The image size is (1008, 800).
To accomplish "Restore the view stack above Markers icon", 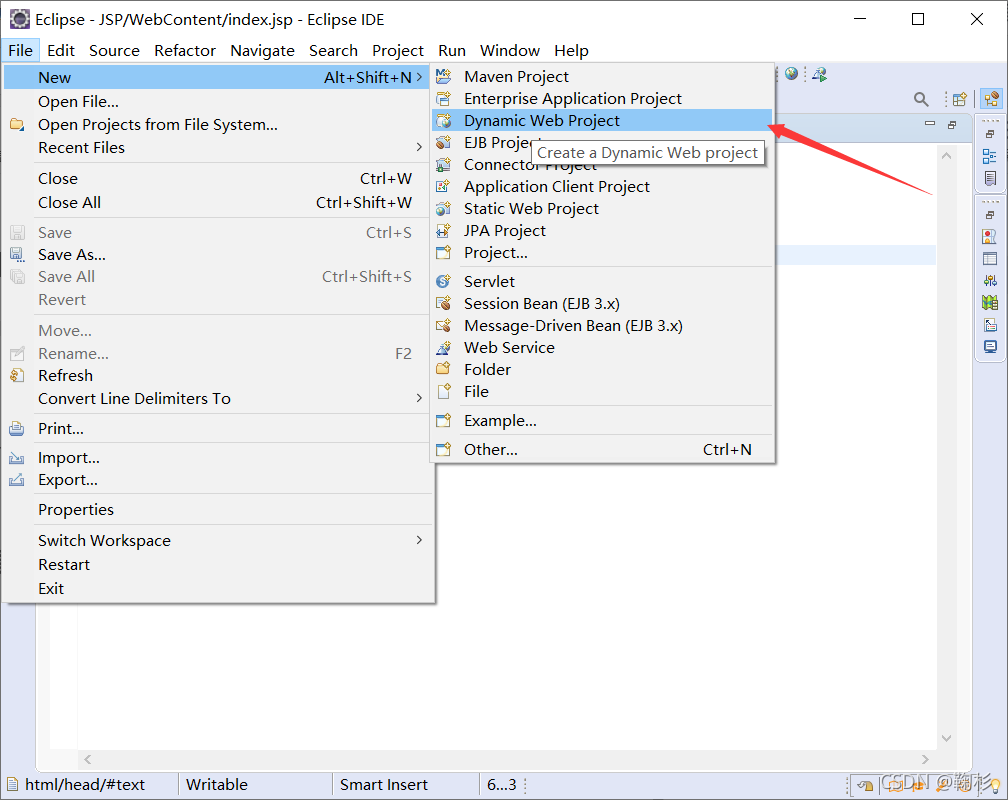I will [x=990, y=215].
